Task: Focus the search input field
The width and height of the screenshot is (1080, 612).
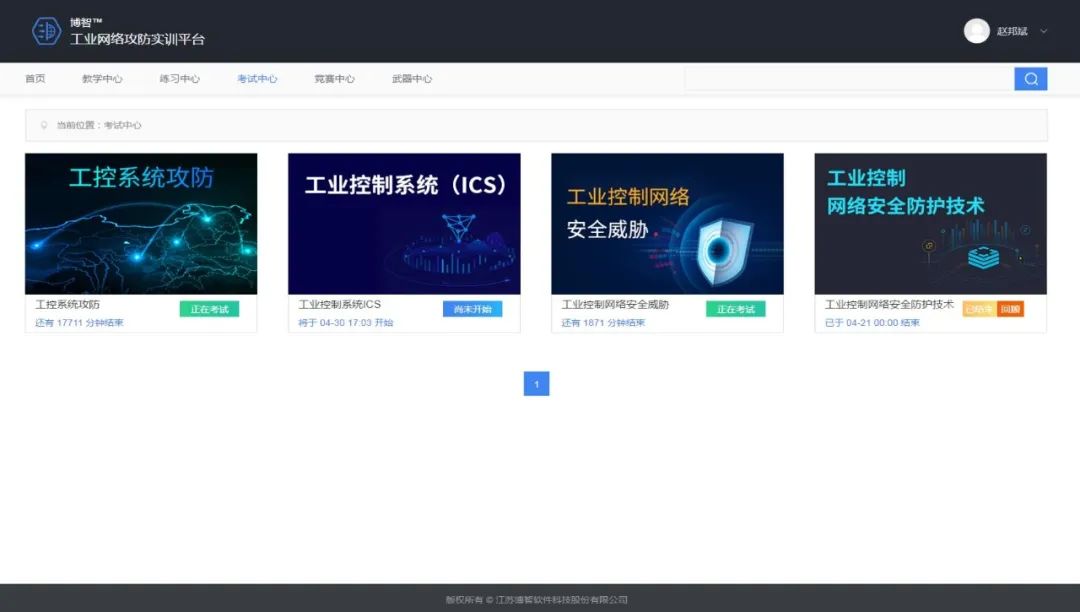Action: click(x=848, y=79)
